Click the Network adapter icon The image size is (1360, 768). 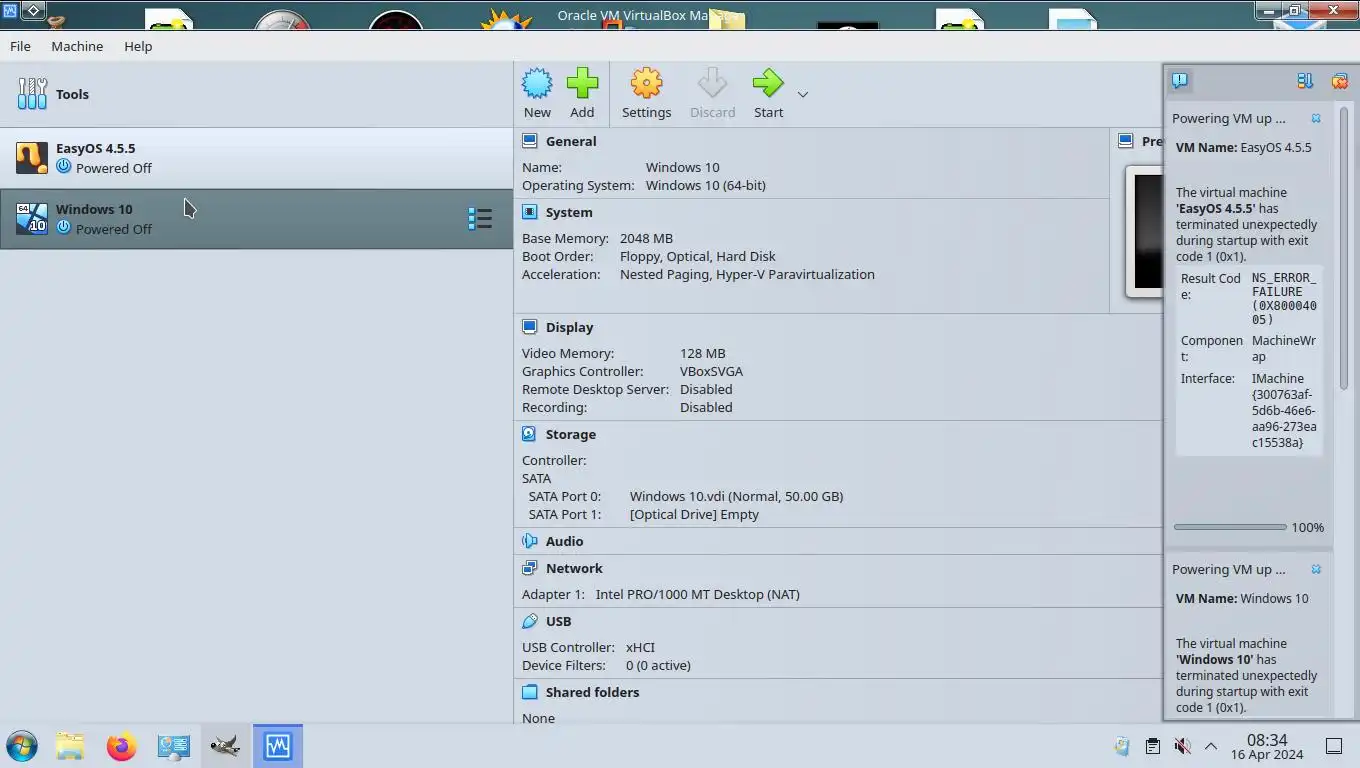click(530, 568)
